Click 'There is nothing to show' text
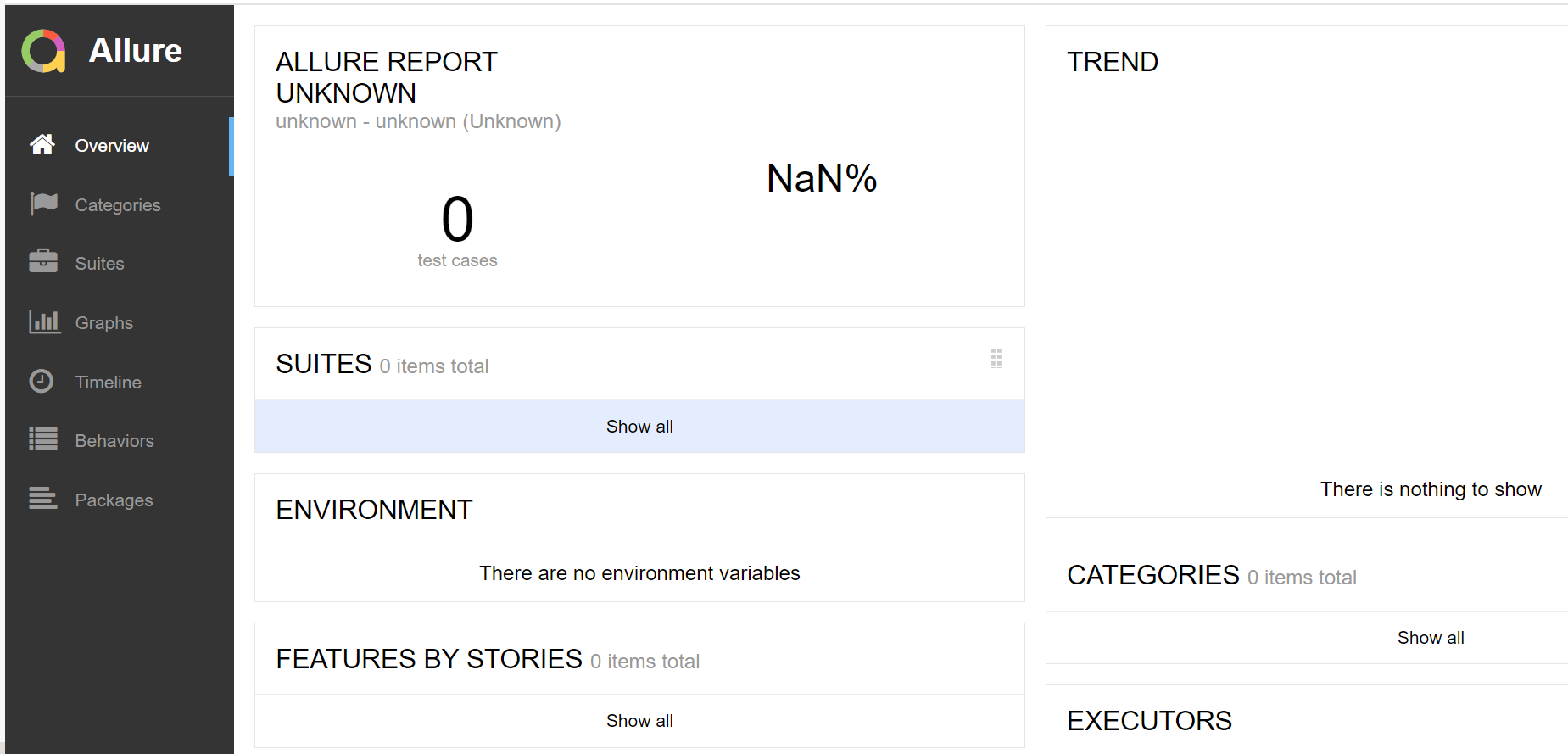Viewport: 1568px width, 754px height. click(1431, 489)
